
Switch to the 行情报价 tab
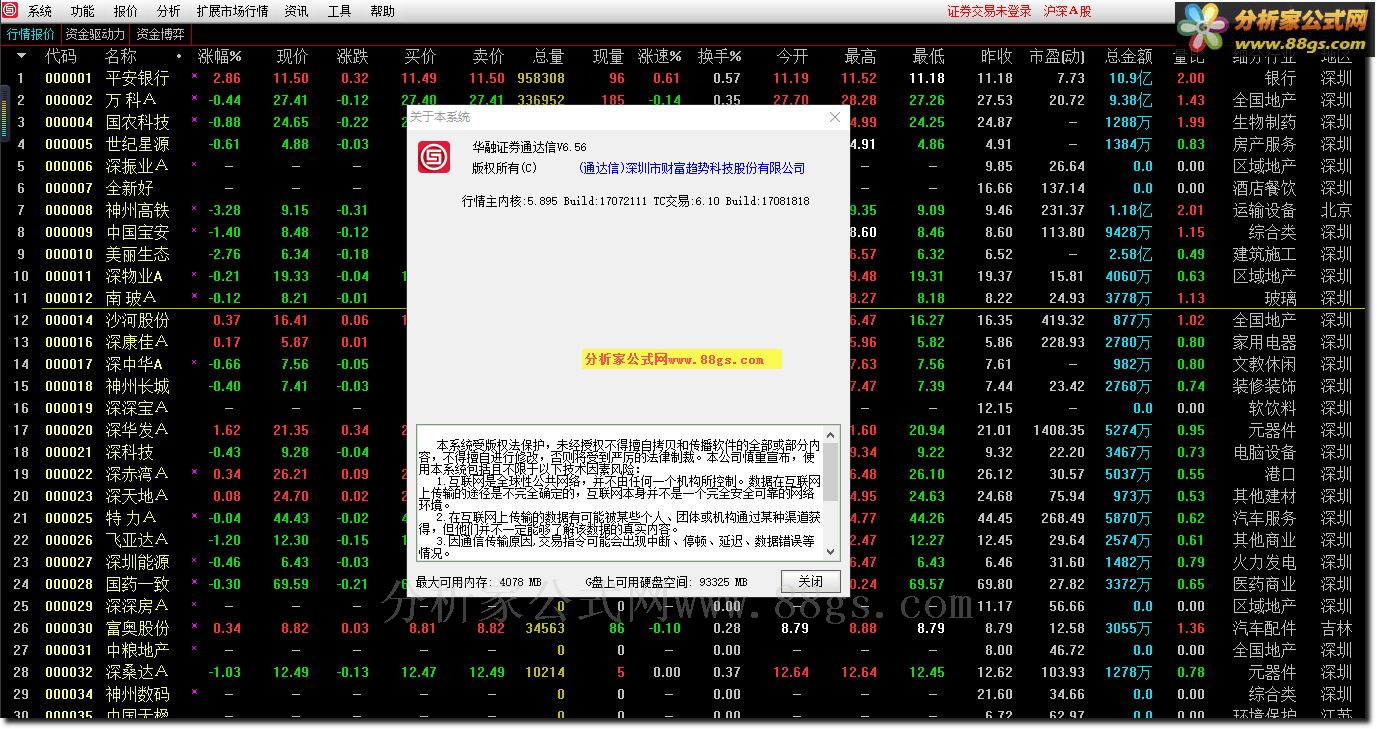(30, 34)
